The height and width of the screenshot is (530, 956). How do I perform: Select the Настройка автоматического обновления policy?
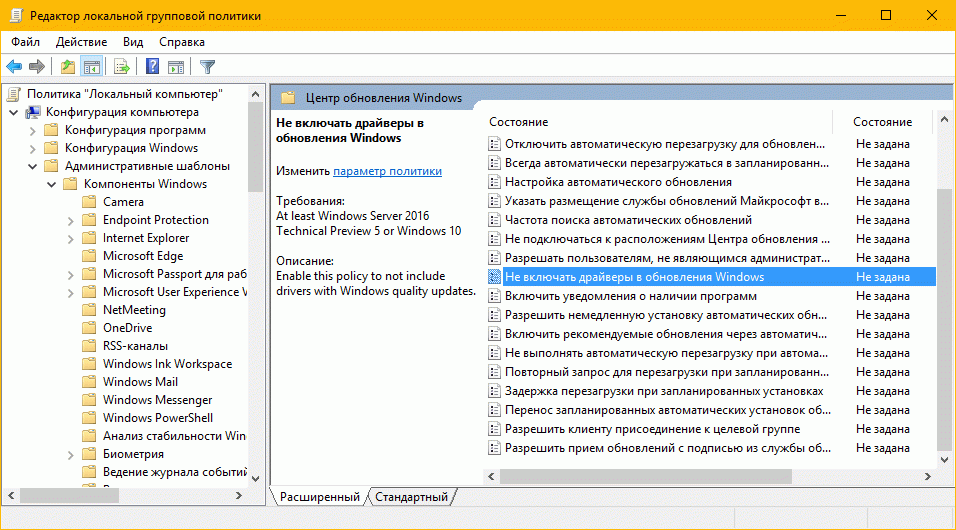coord(617,182)
